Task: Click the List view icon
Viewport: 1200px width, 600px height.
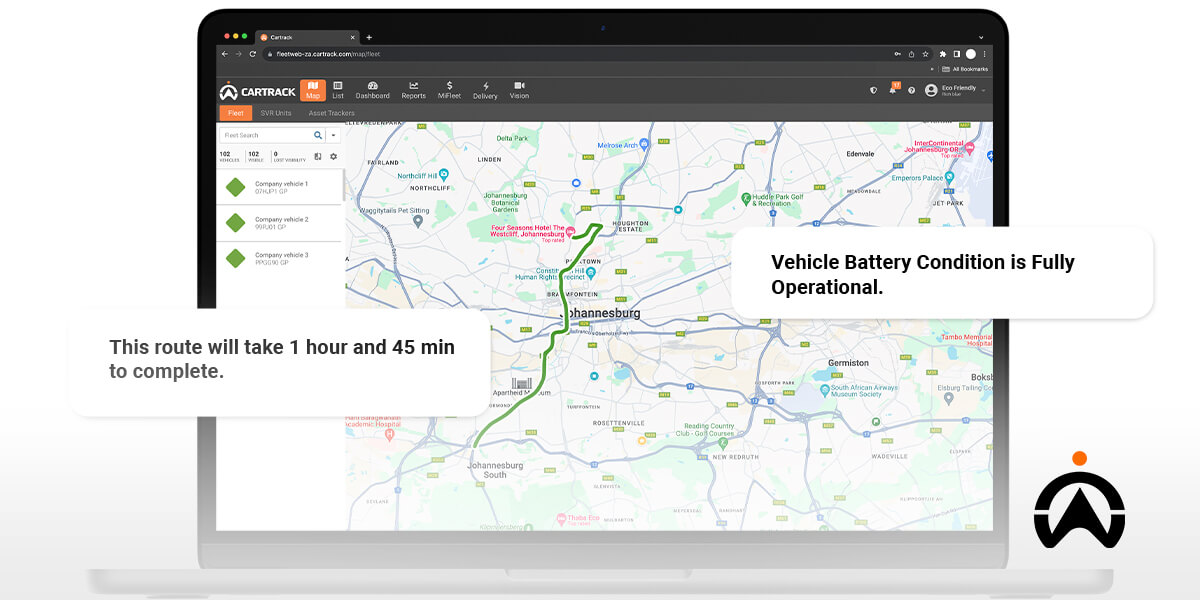Action: [337, 91]
